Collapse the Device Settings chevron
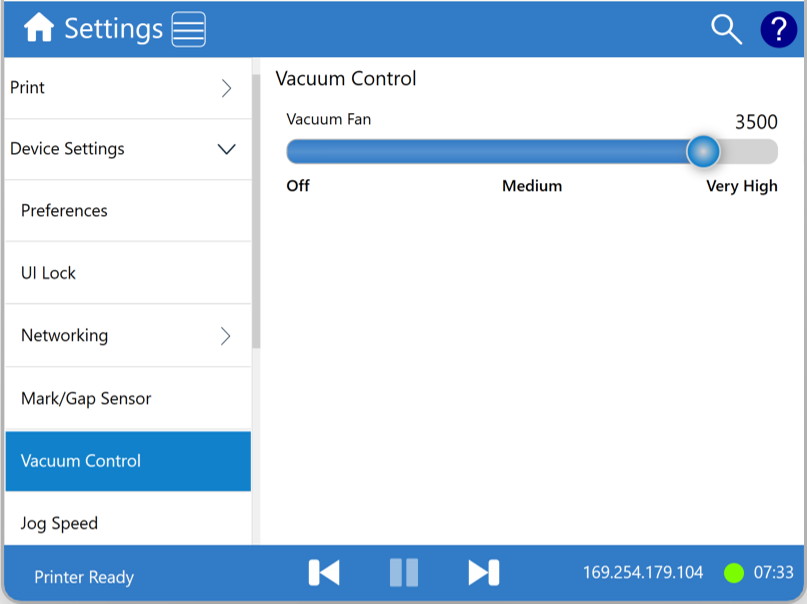The height and width of the screenshot is (604, 807). coord(226,150)
